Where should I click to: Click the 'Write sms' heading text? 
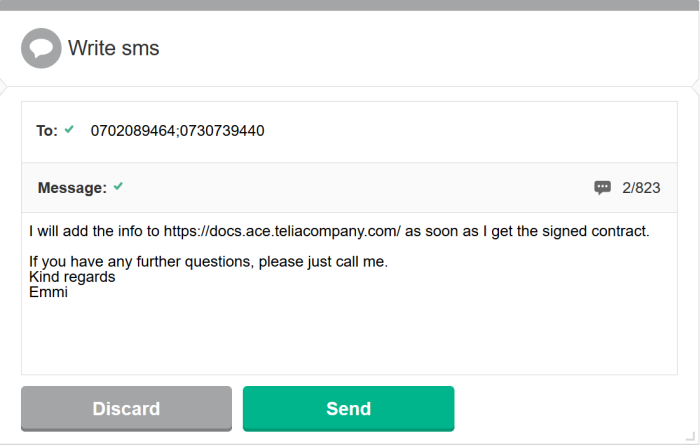click(x=113, y=48)
